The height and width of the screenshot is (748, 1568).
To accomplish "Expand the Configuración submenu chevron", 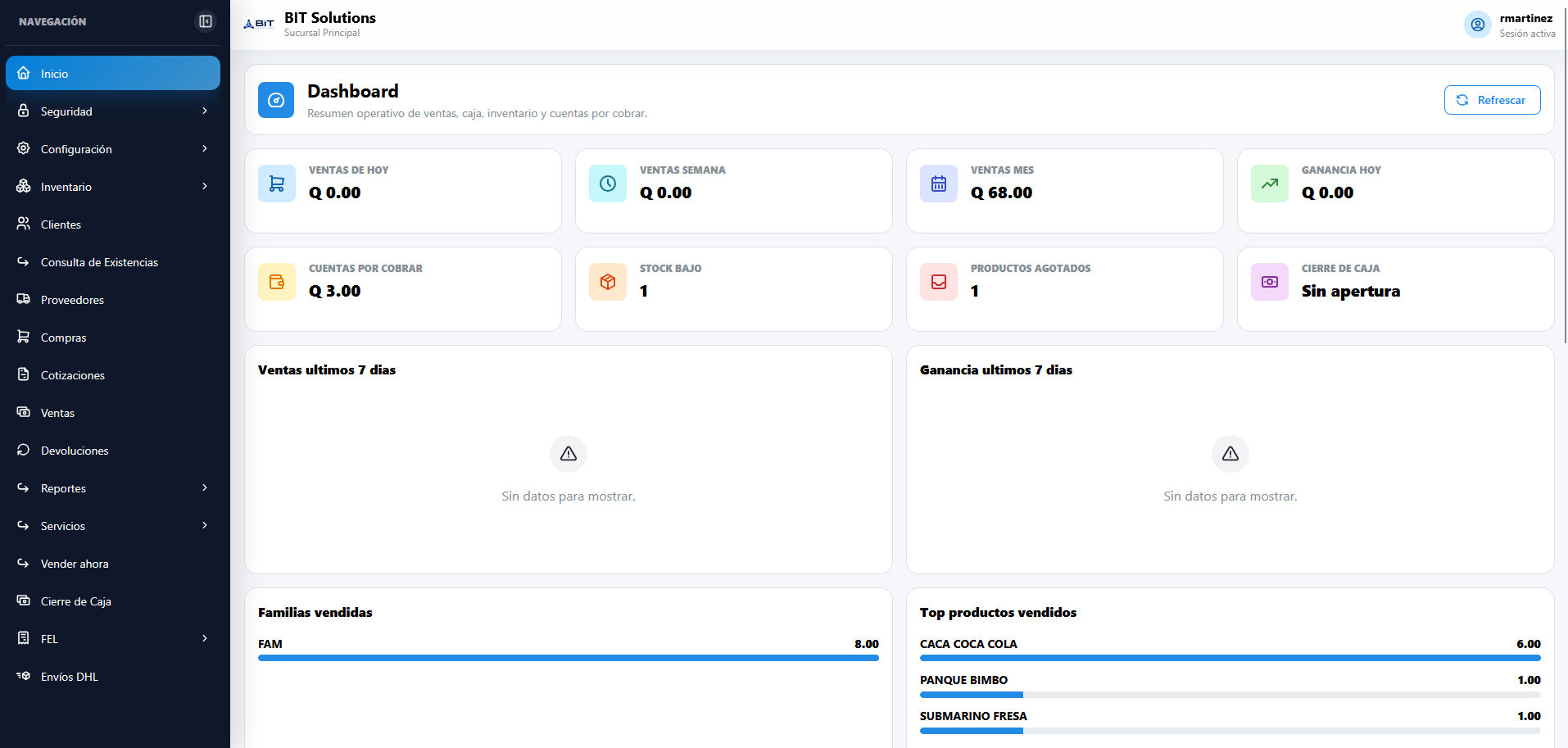I will (x=205, y=148).
